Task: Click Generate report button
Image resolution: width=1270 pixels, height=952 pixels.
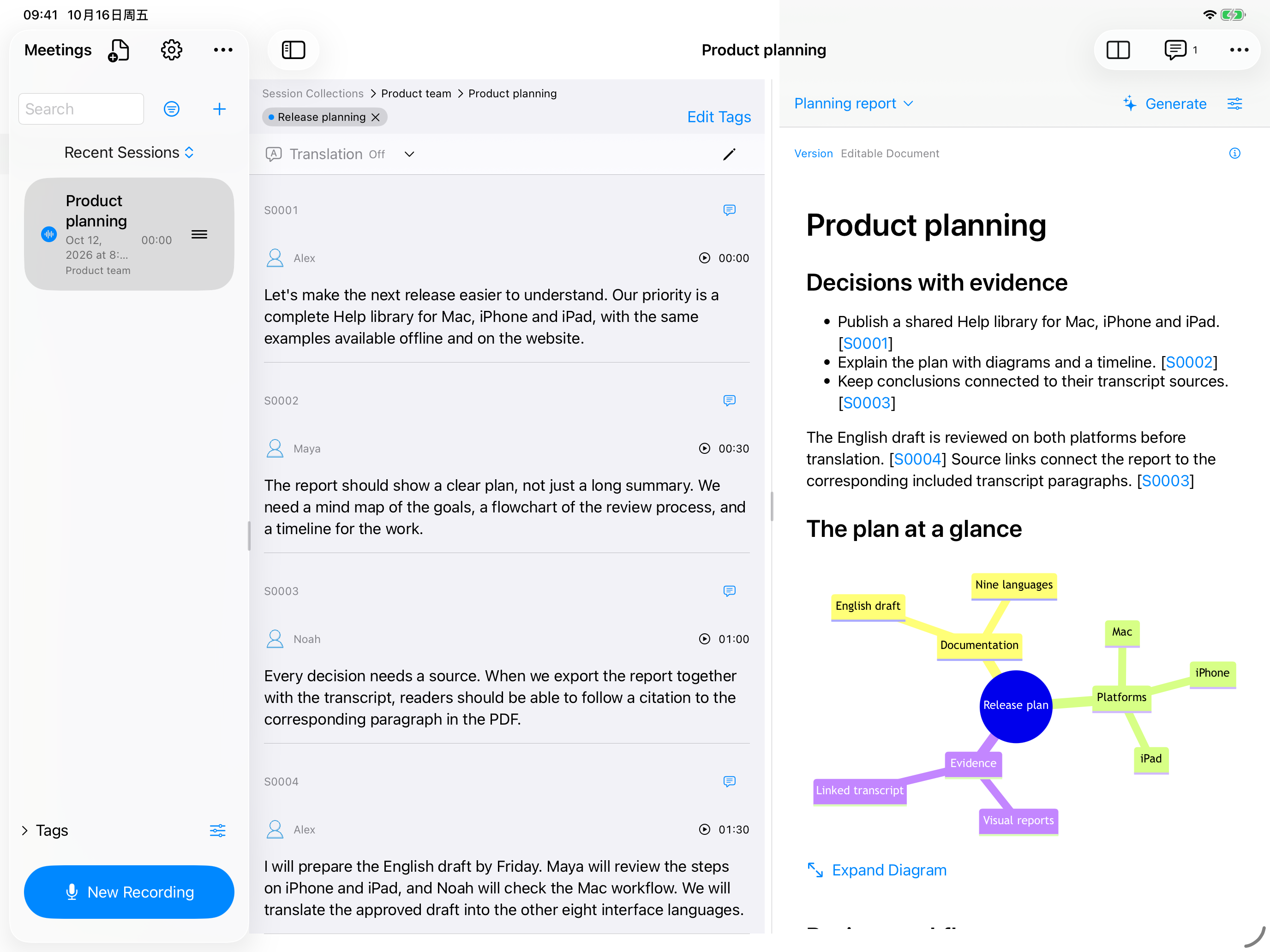Action: click(1164, 104)
